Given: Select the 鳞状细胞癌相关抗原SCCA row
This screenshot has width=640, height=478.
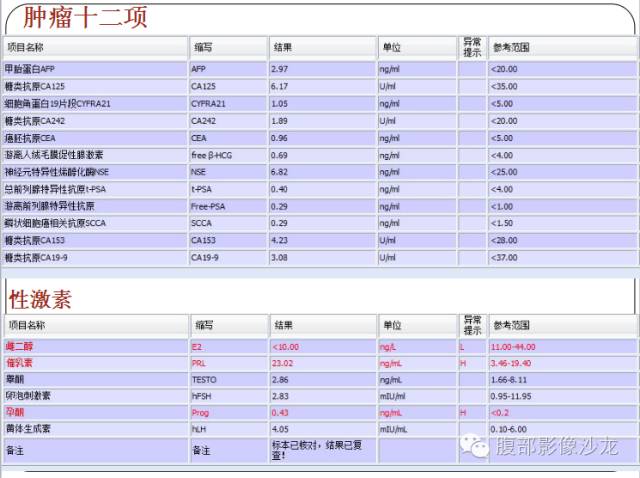Looking at the screenshot, I should coord(55,223).
